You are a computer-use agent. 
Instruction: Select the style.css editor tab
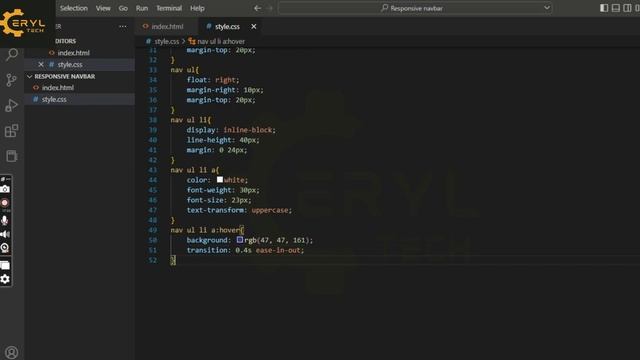(227, 27)
